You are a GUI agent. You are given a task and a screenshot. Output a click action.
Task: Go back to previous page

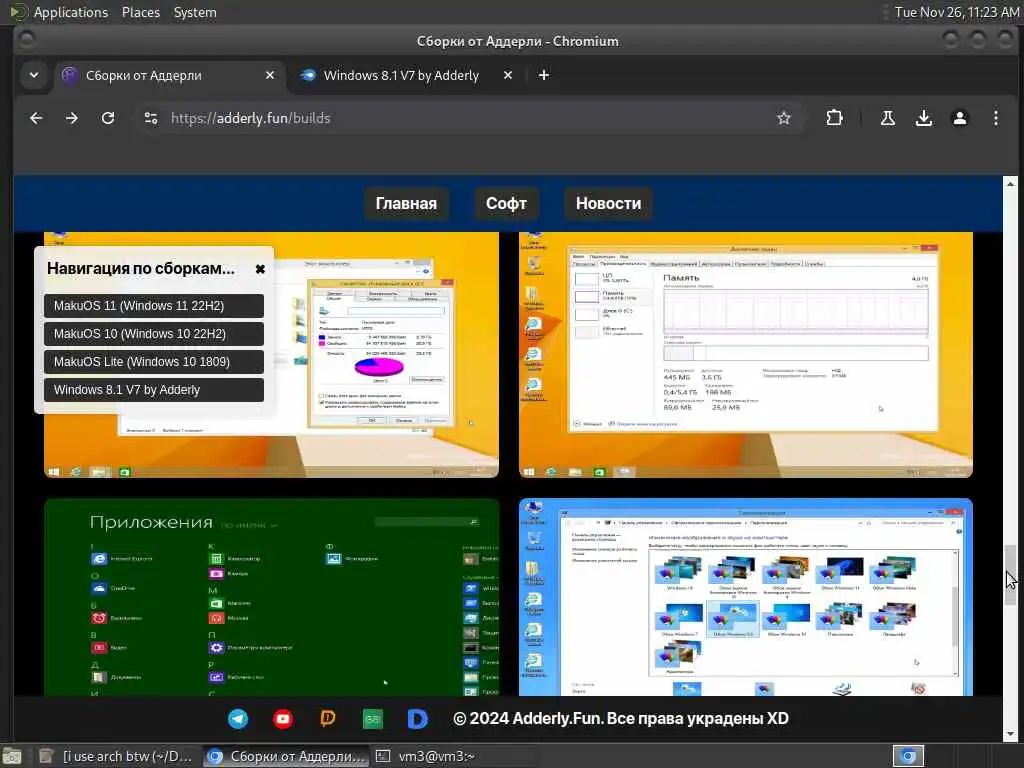tap(37, 118)
